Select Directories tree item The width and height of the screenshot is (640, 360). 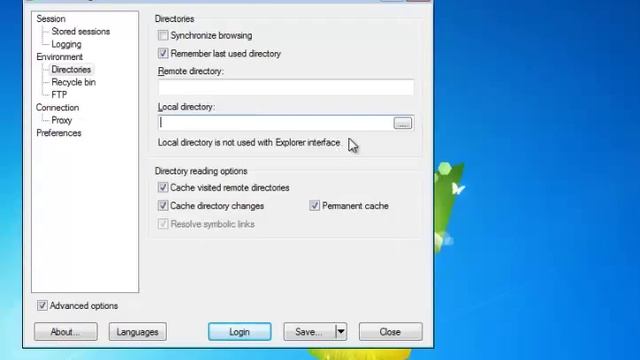71,69
